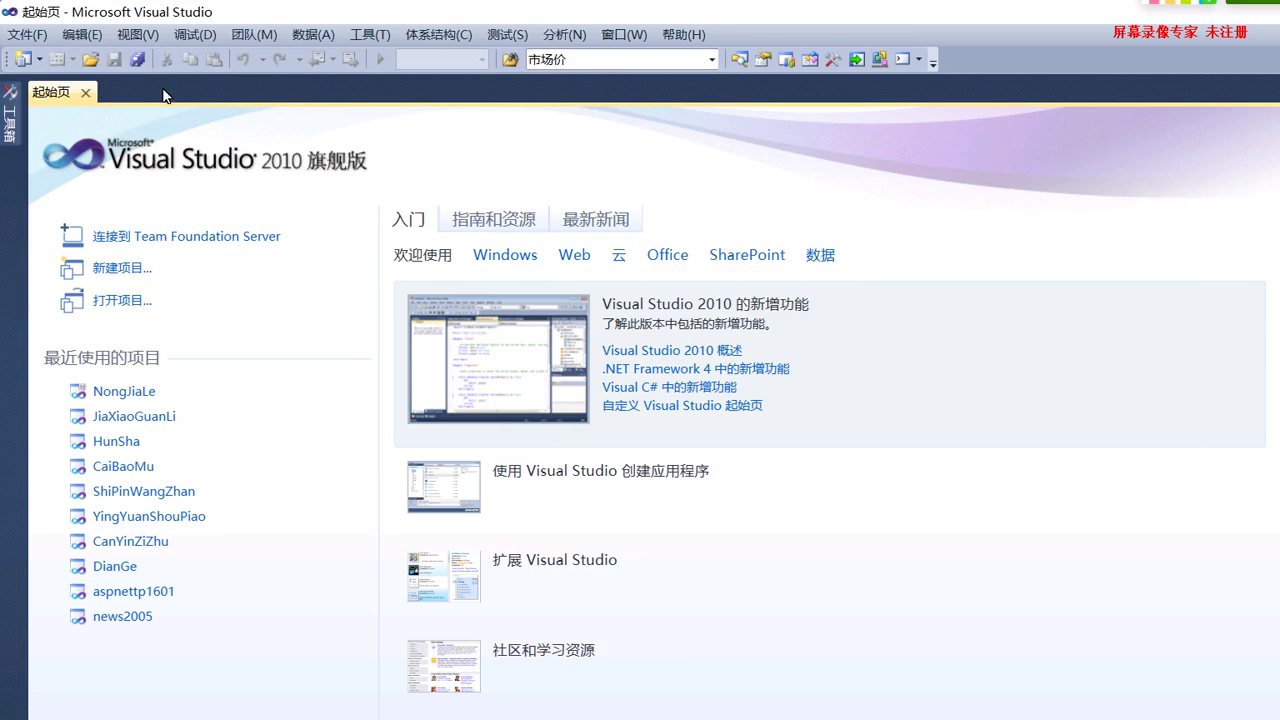Image resolution: width=1280 pixels, height=720 pixels.
Task: Click the Start Page green arrow icon
Action: tap(857, 60)
